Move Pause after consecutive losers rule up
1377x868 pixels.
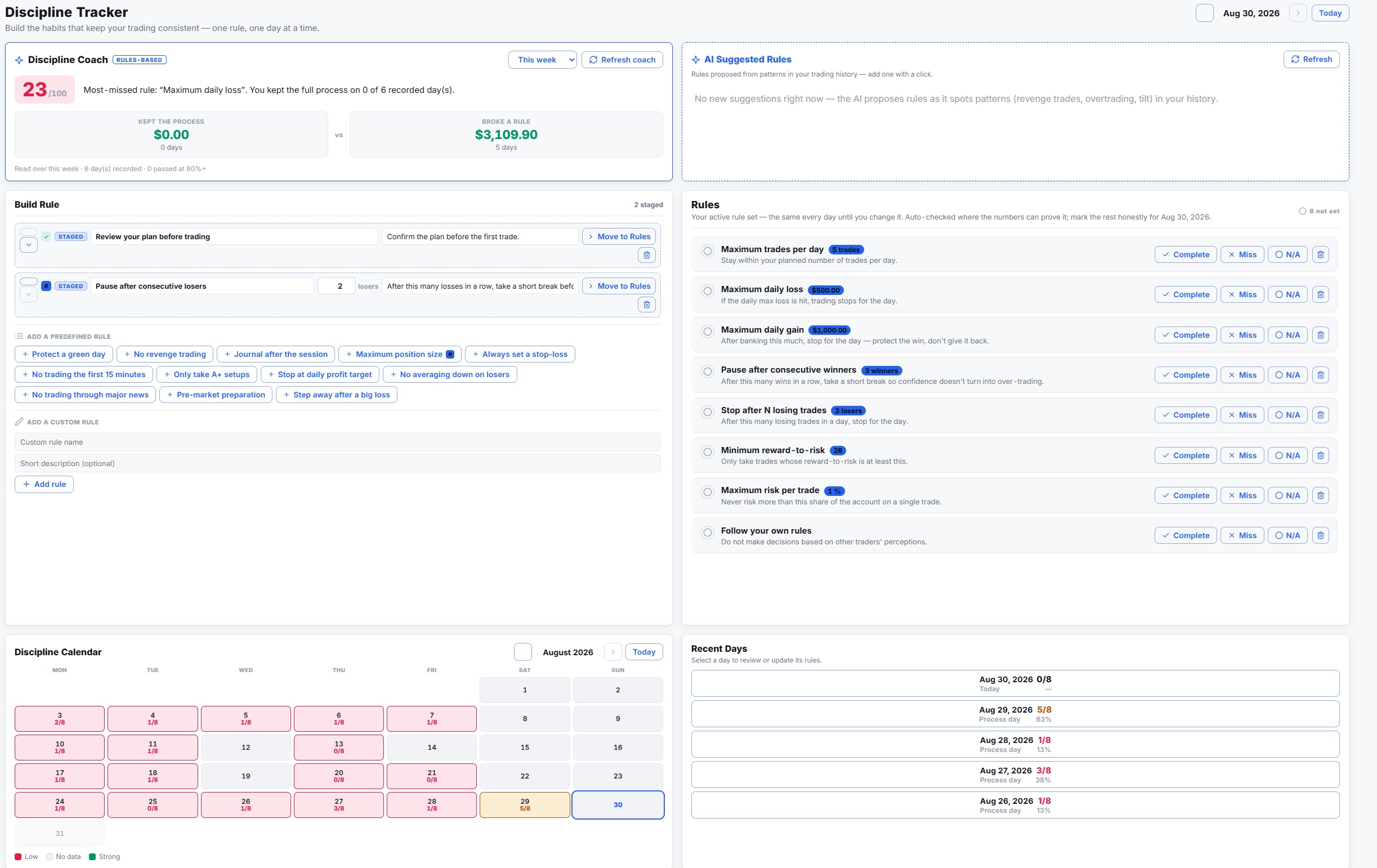click(29, 281)
